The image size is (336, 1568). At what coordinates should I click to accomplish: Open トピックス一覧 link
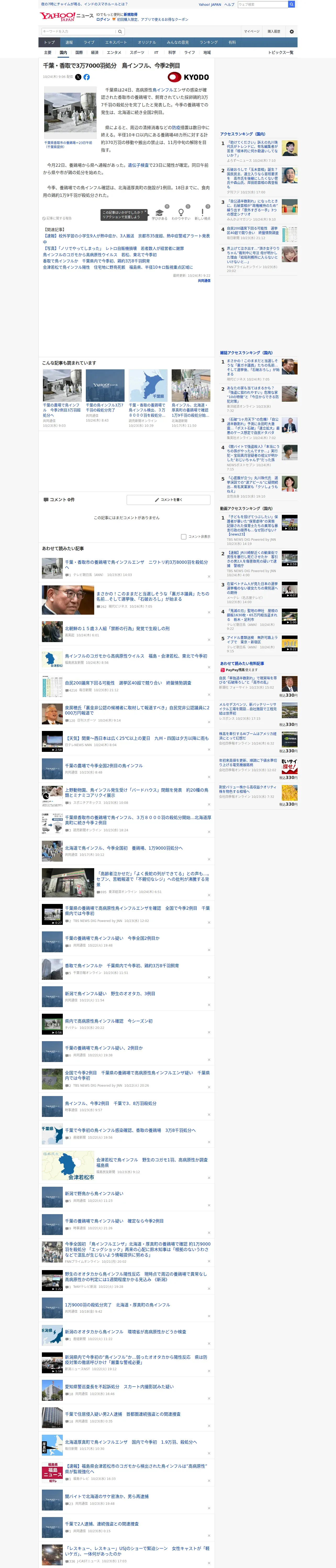point(281,52)
